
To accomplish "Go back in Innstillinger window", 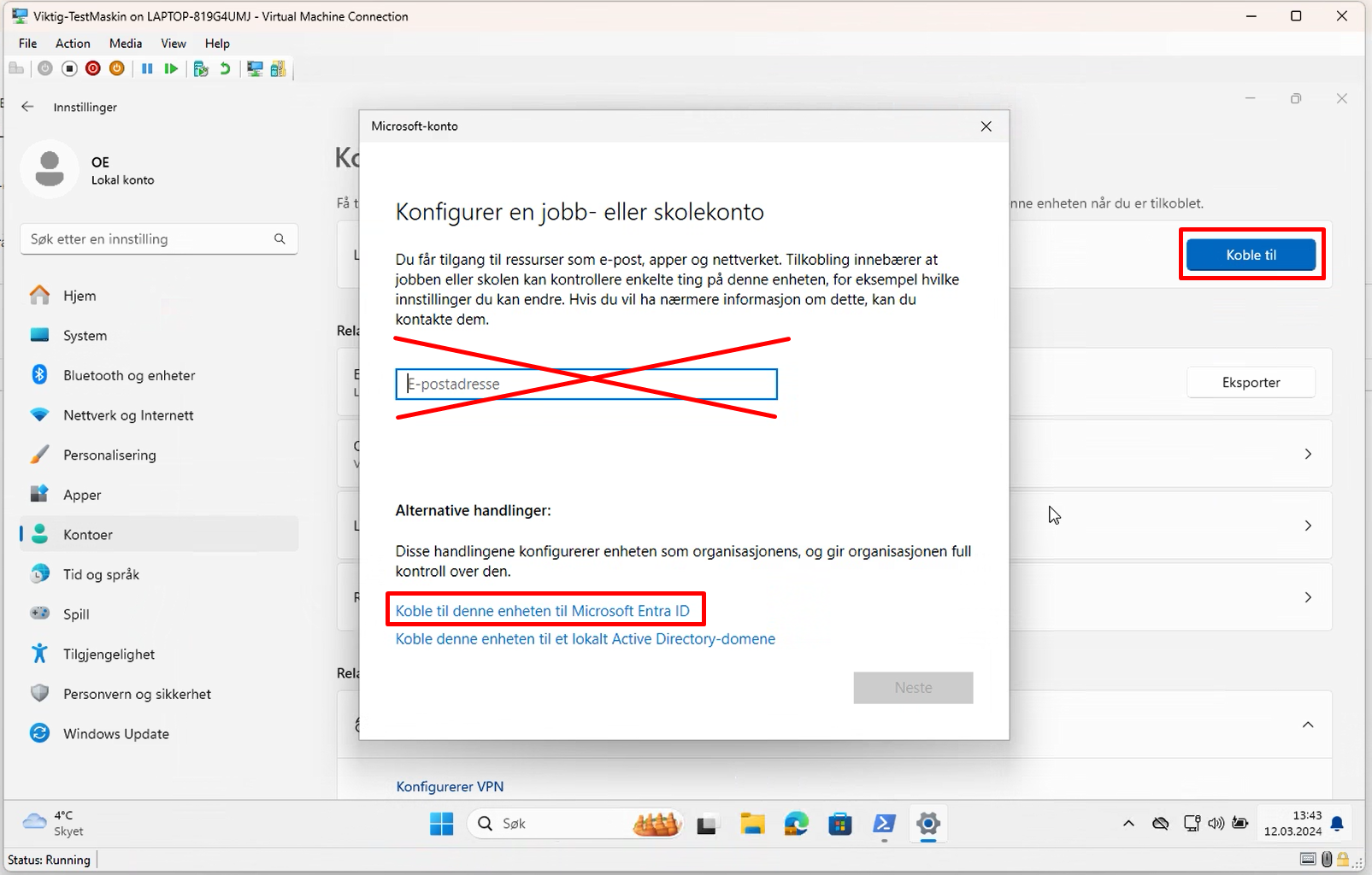I will pyautogui.click(x=27, y=107).
